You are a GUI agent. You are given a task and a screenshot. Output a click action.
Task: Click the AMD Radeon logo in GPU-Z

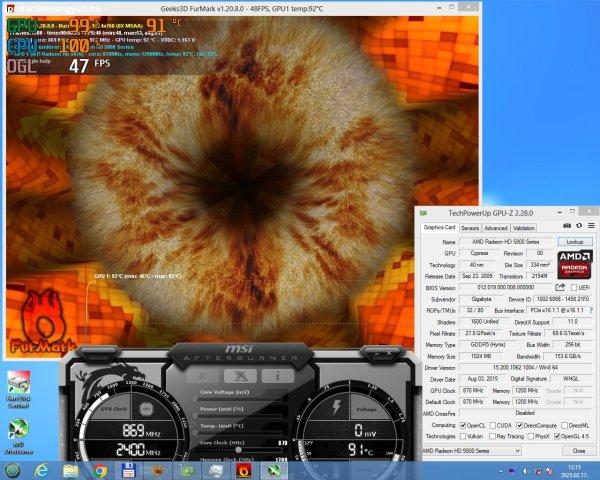pos(575,264)
